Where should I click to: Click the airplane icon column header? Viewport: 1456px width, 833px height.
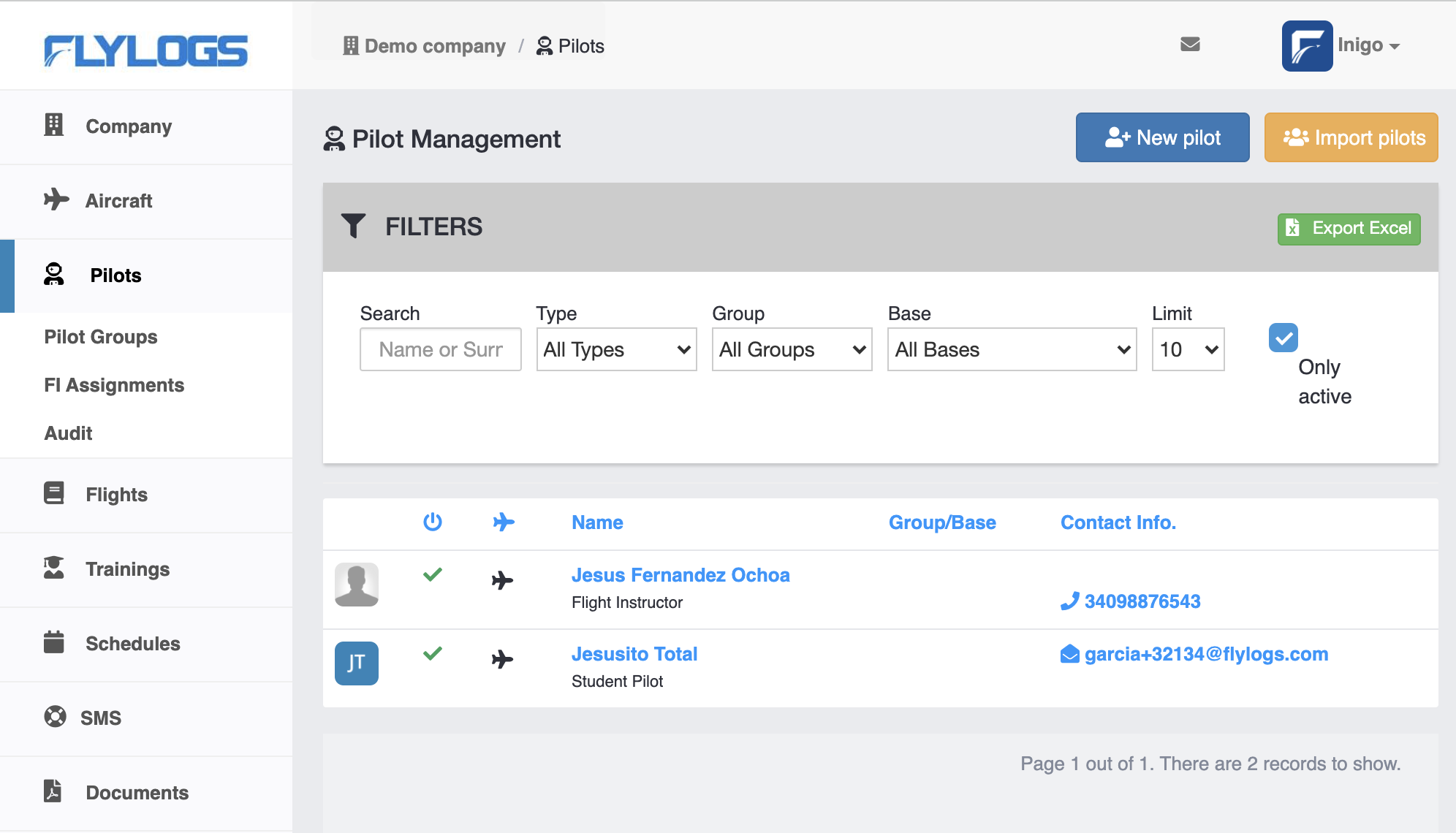pyautogui.click(x=504, y=522)
